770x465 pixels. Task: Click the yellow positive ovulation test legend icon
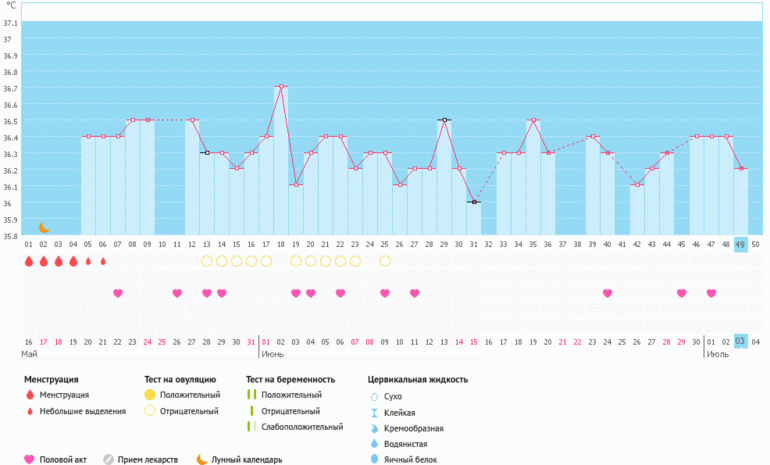[152, 395]
